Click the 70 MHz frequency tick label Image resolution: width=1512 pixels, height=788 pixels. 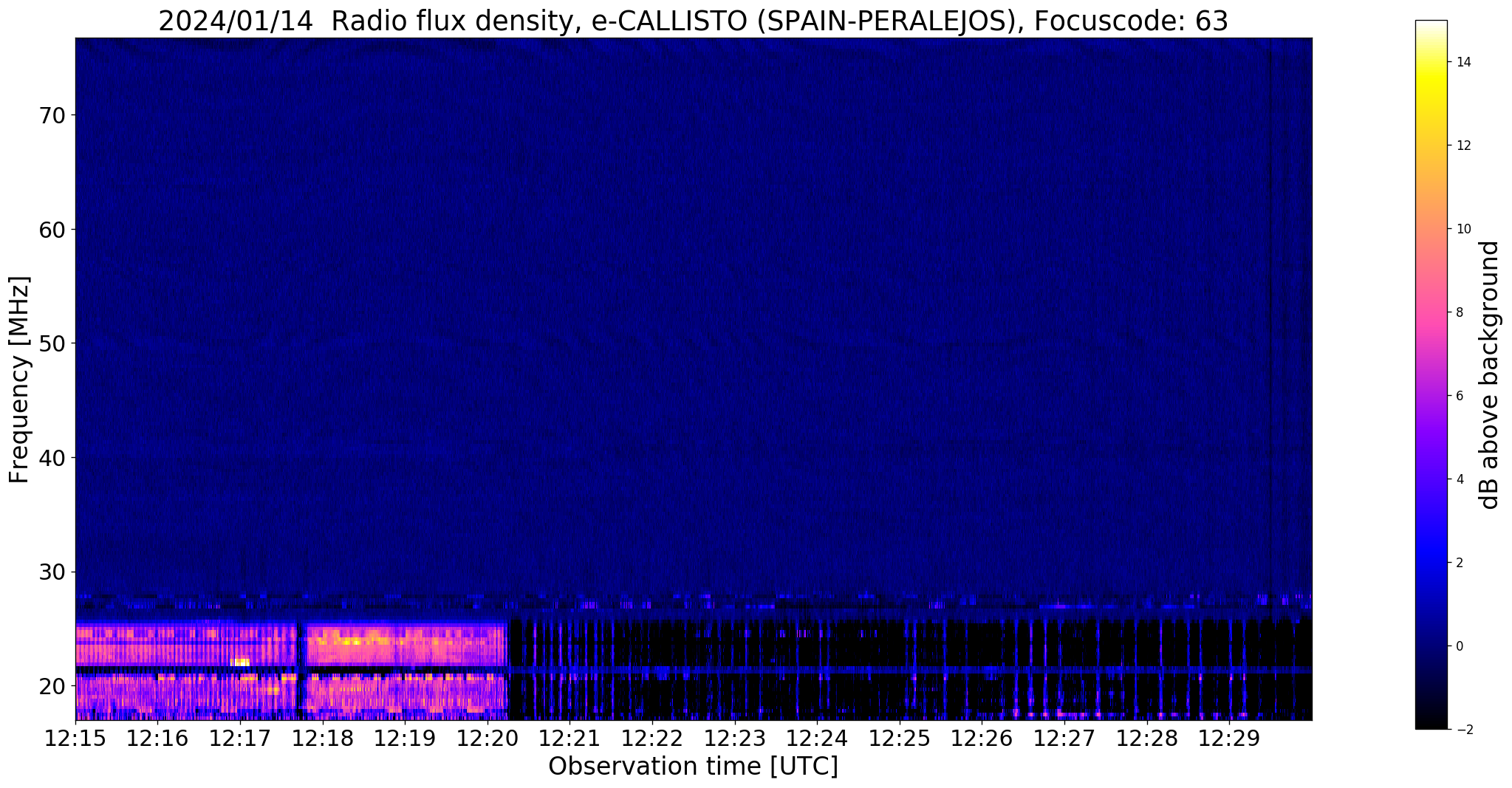click(x=51, y=115)
